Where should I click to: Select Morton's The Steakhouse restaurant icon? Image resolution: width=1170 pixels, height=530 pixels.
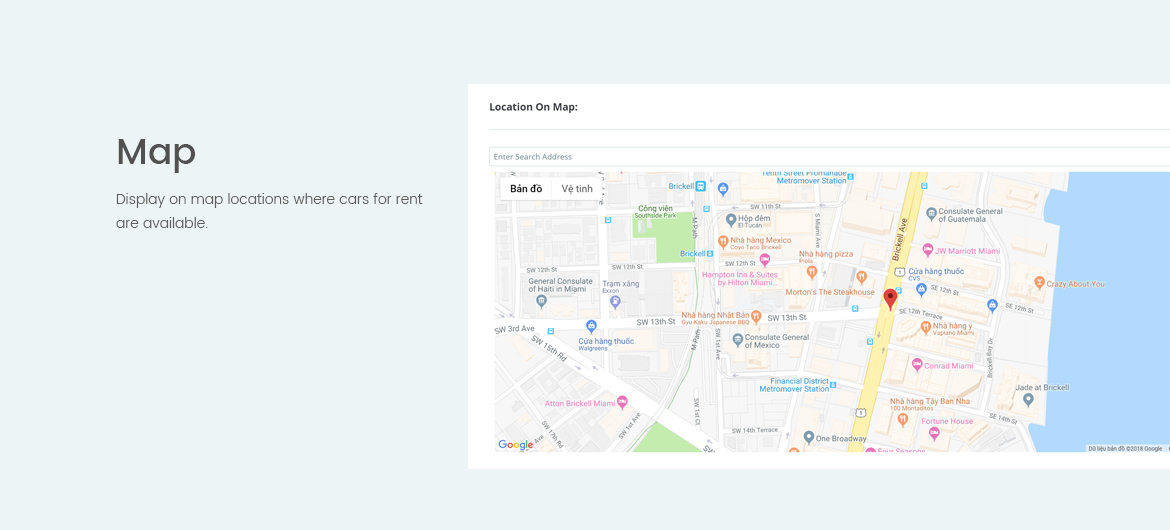pyautogui.click(x=861, y=277)
